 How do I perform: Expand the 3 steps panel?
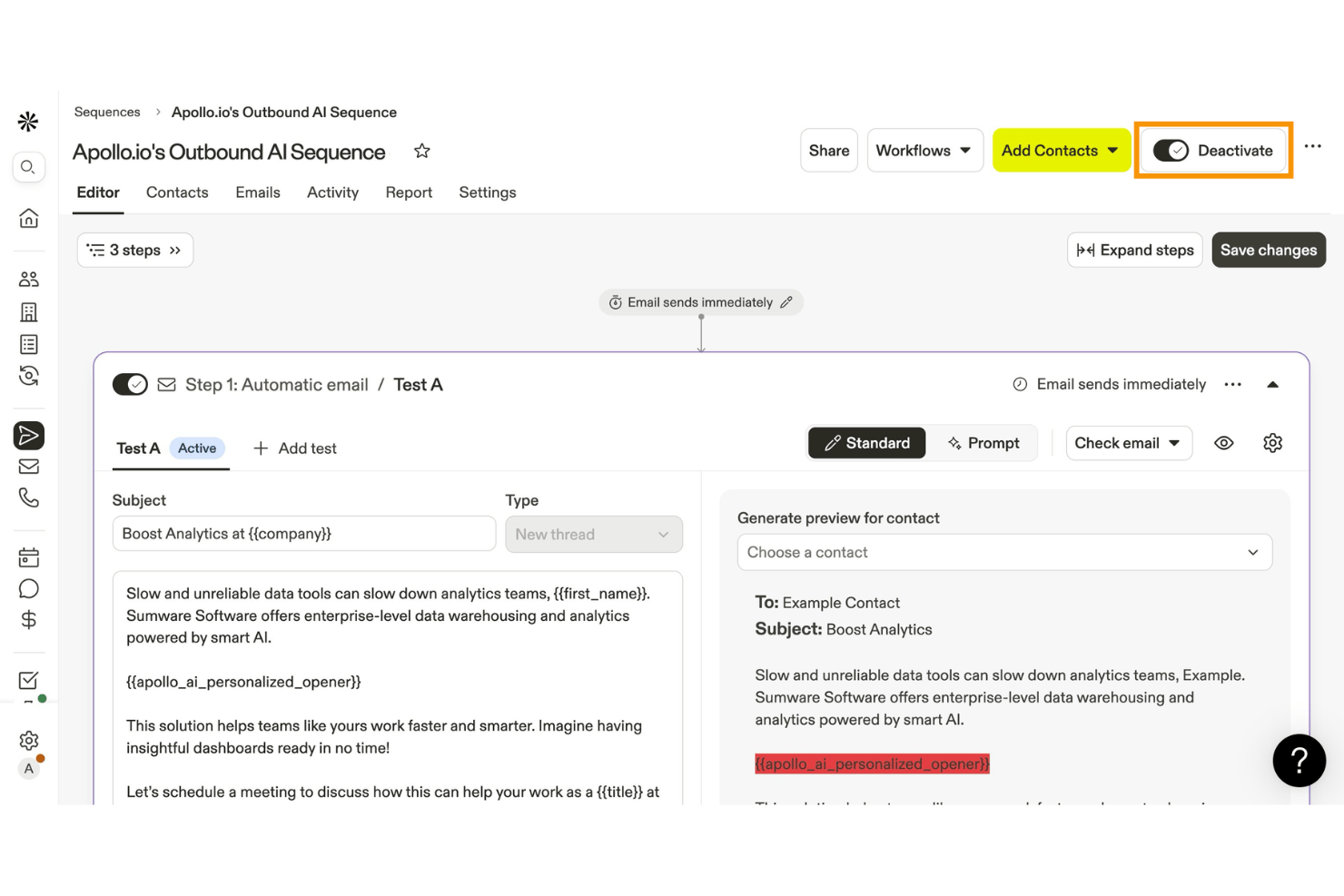[135, 251]
